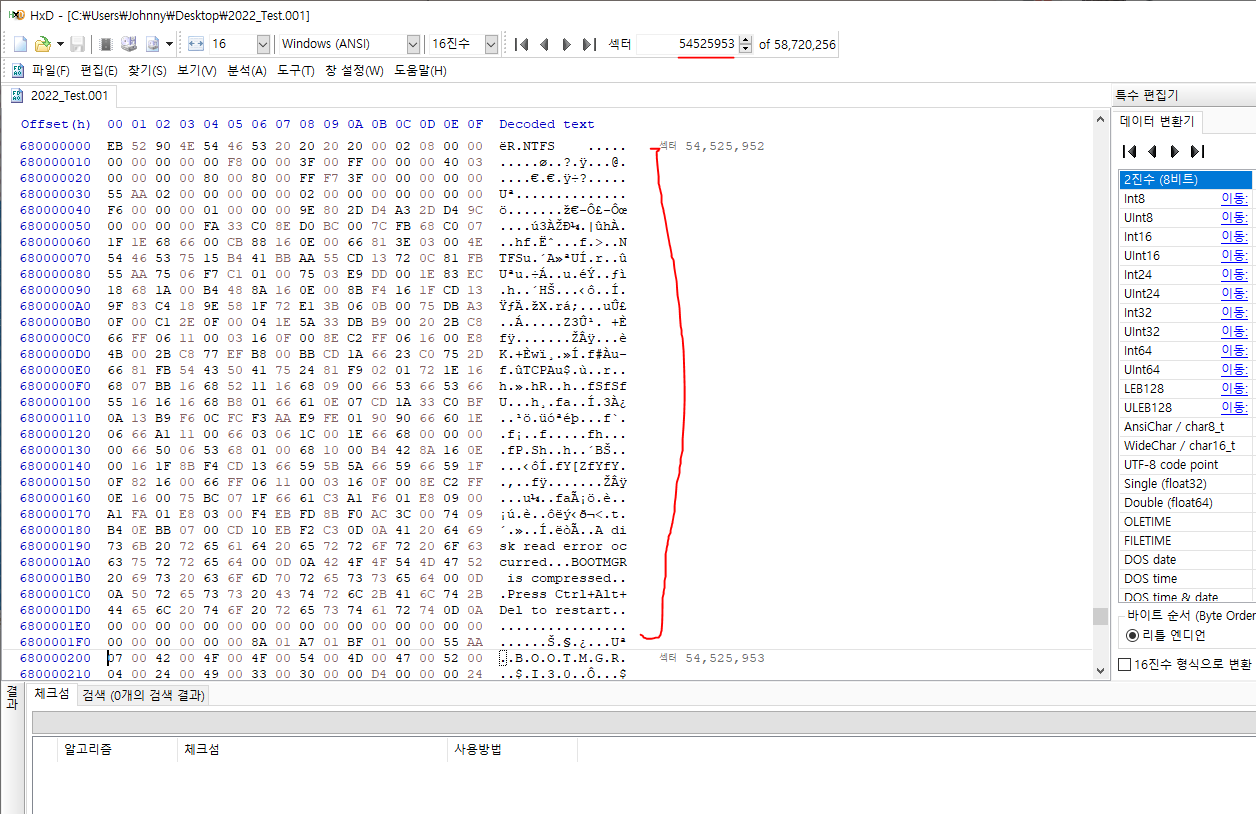The image size is (1256, 814).
Task: Open the 보기(V) menu
Action: point(196,71)
